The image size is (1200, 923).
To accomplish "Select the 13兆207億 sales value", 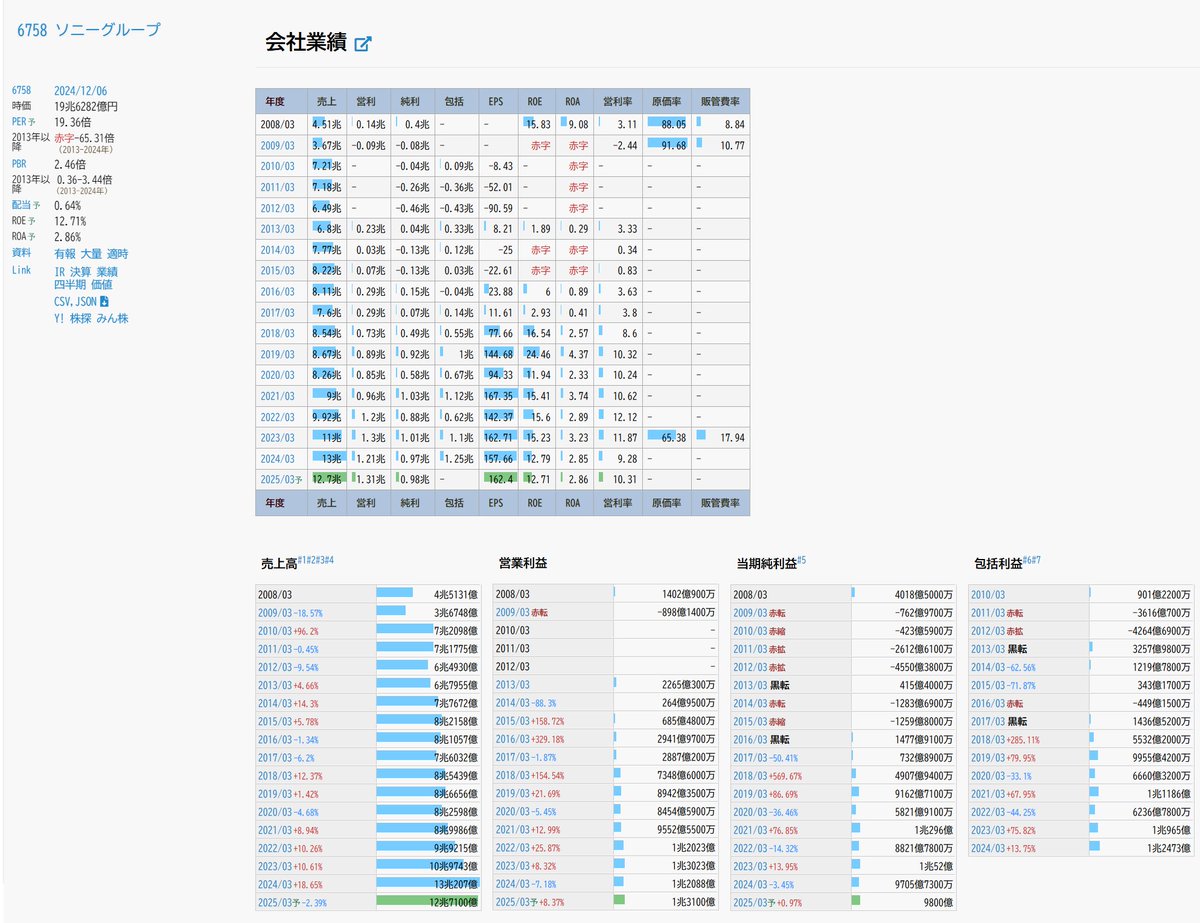I will pos(454,884).
